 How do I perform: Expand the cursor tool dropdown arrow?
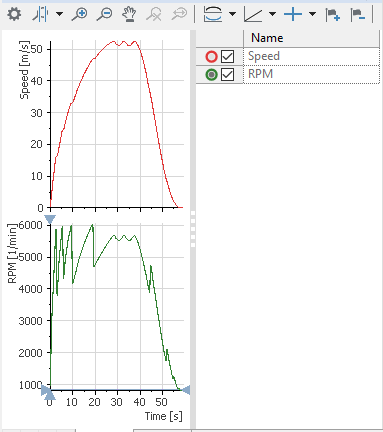click(59, 14)
